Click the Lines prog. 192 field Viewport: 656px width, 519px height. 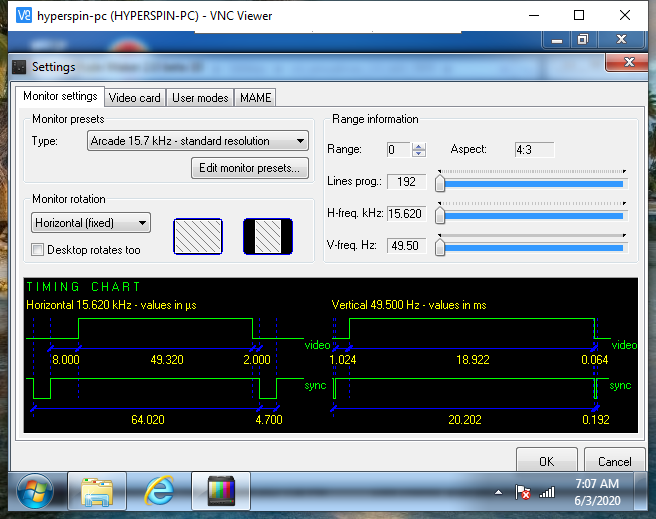[406, 182]
